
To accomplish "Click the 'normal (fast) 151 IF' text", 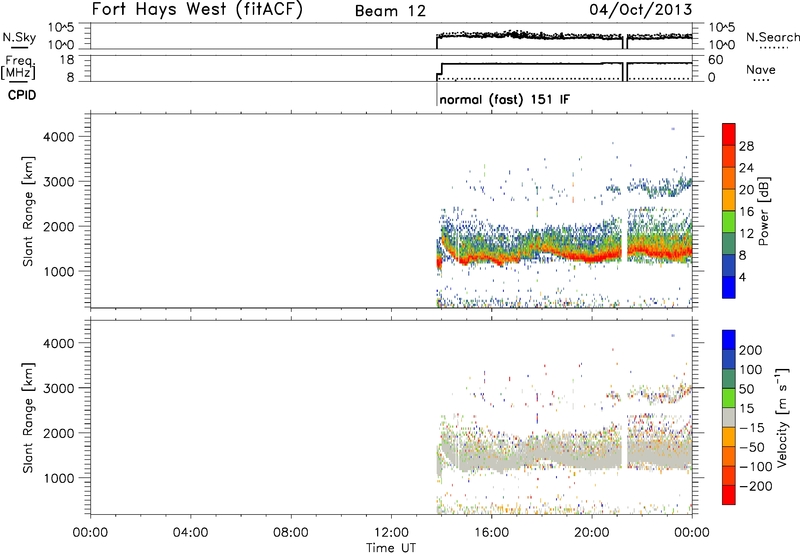I will coord(504,99).
